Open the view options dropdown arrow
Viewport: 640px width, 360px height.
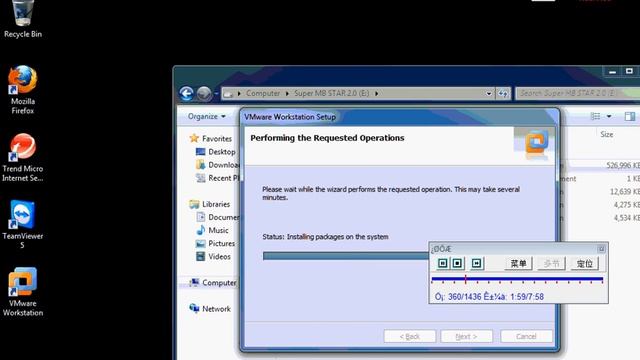[x=609, y=116]
